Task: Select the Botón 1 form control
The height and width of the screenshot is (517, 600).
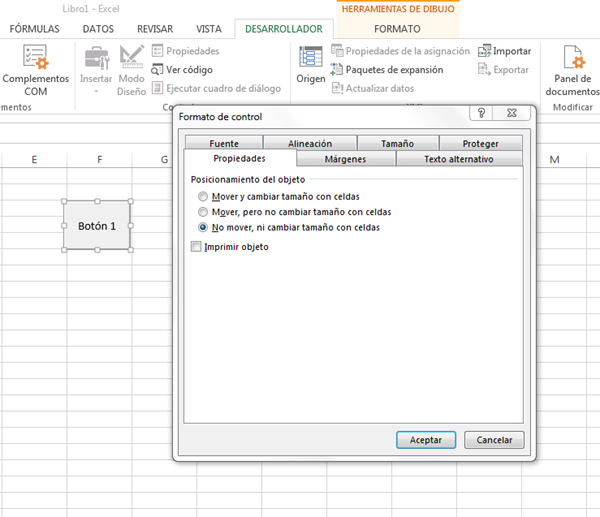Action: pos(97,226)
